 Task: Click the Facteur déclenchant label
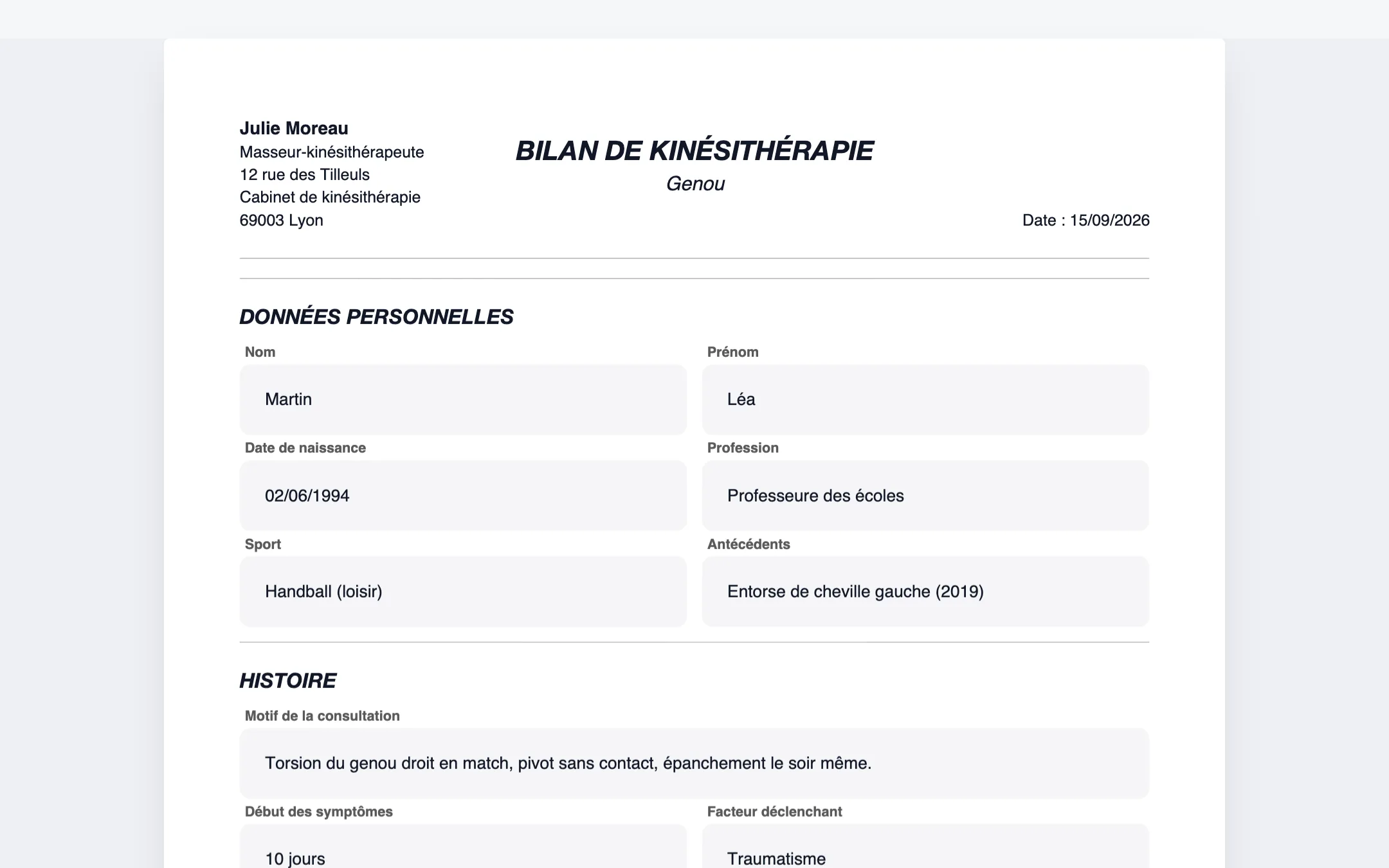click(774, 812)
